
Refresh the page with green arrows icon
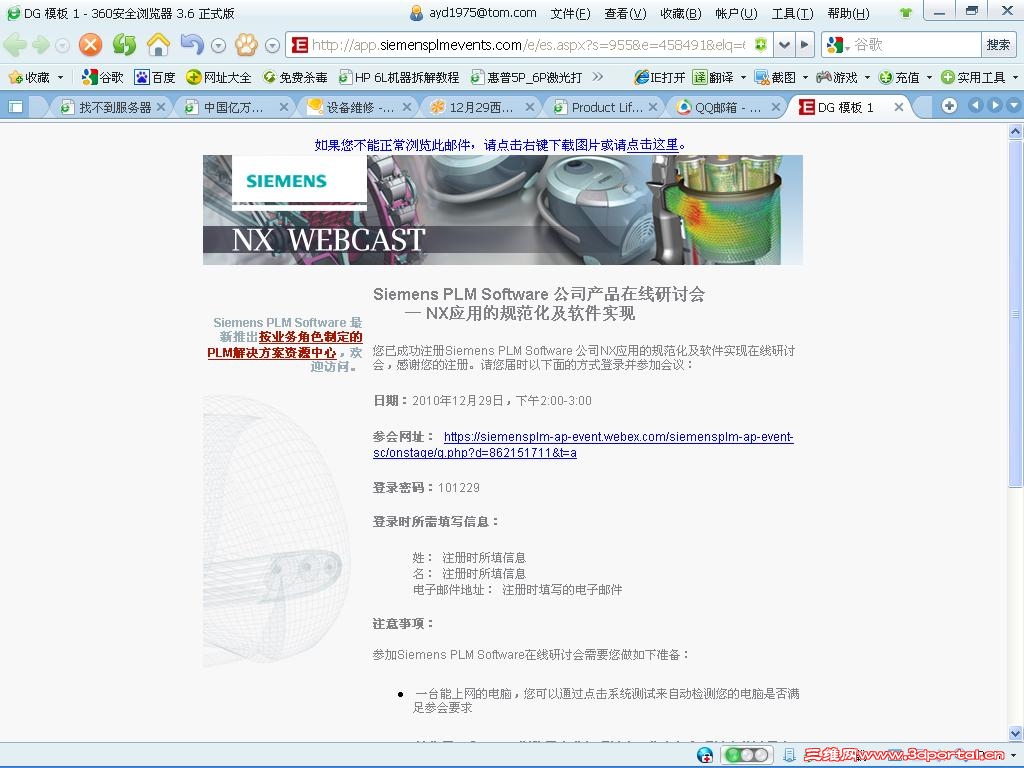tap(124, 44)
